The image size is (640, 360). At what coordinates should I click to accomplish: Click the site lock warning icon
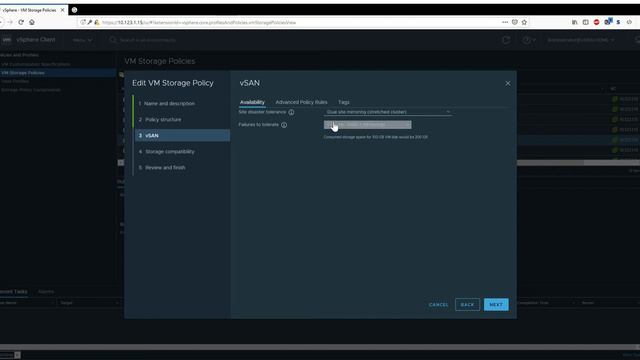coord(97,22)
